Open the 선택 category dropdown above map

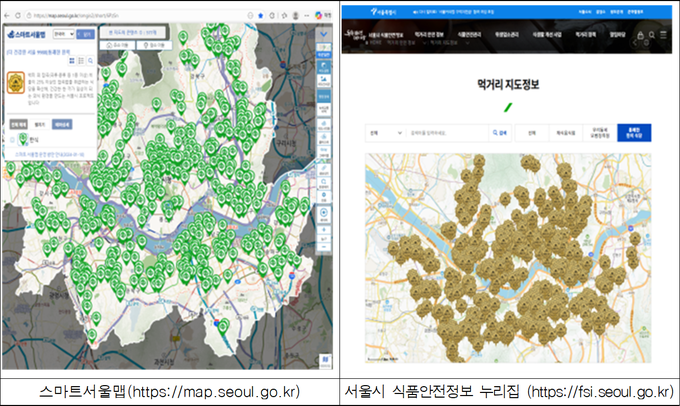point(383,131)
